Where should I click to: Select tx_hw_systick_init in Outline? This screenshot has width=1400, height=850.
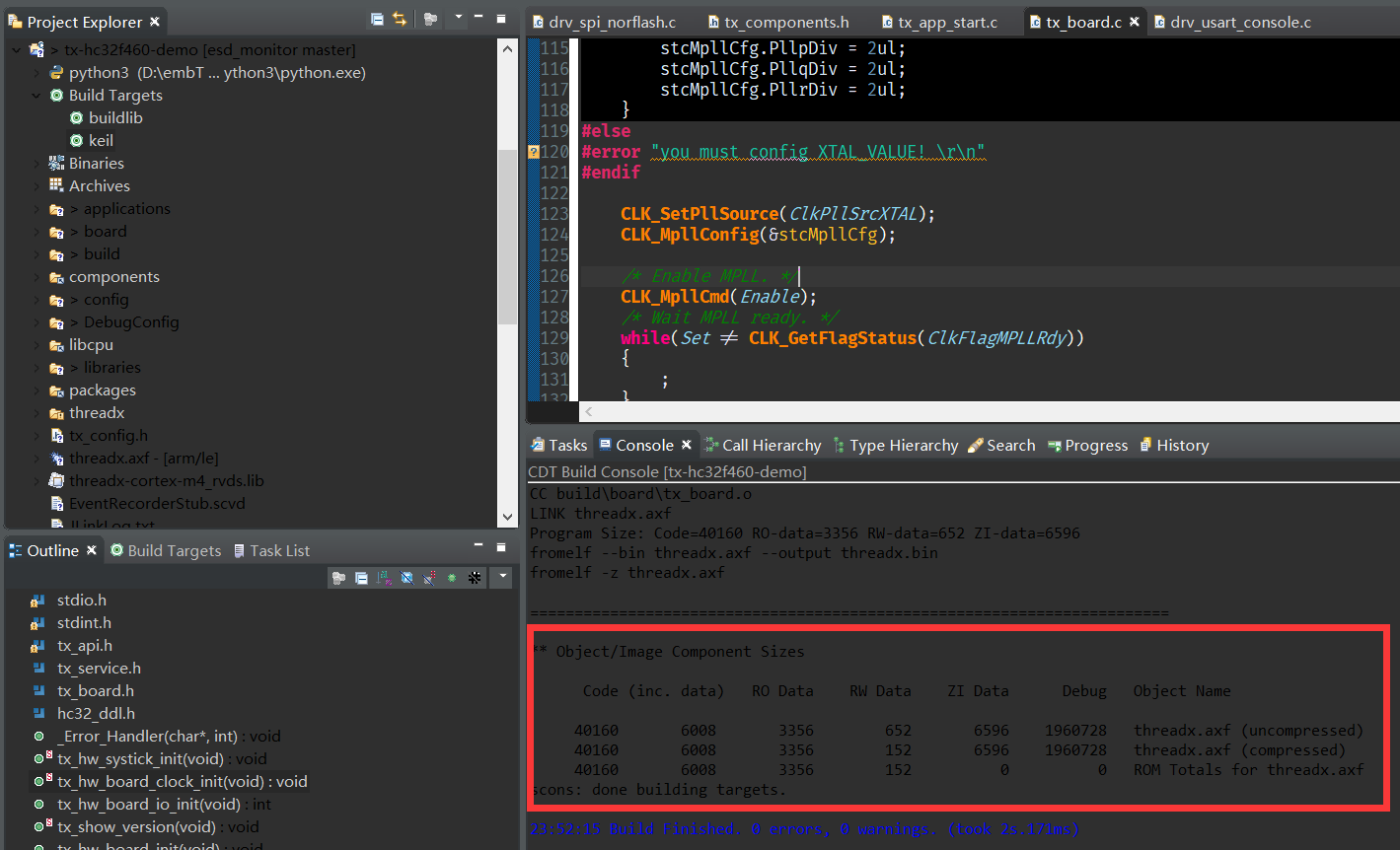150,759
